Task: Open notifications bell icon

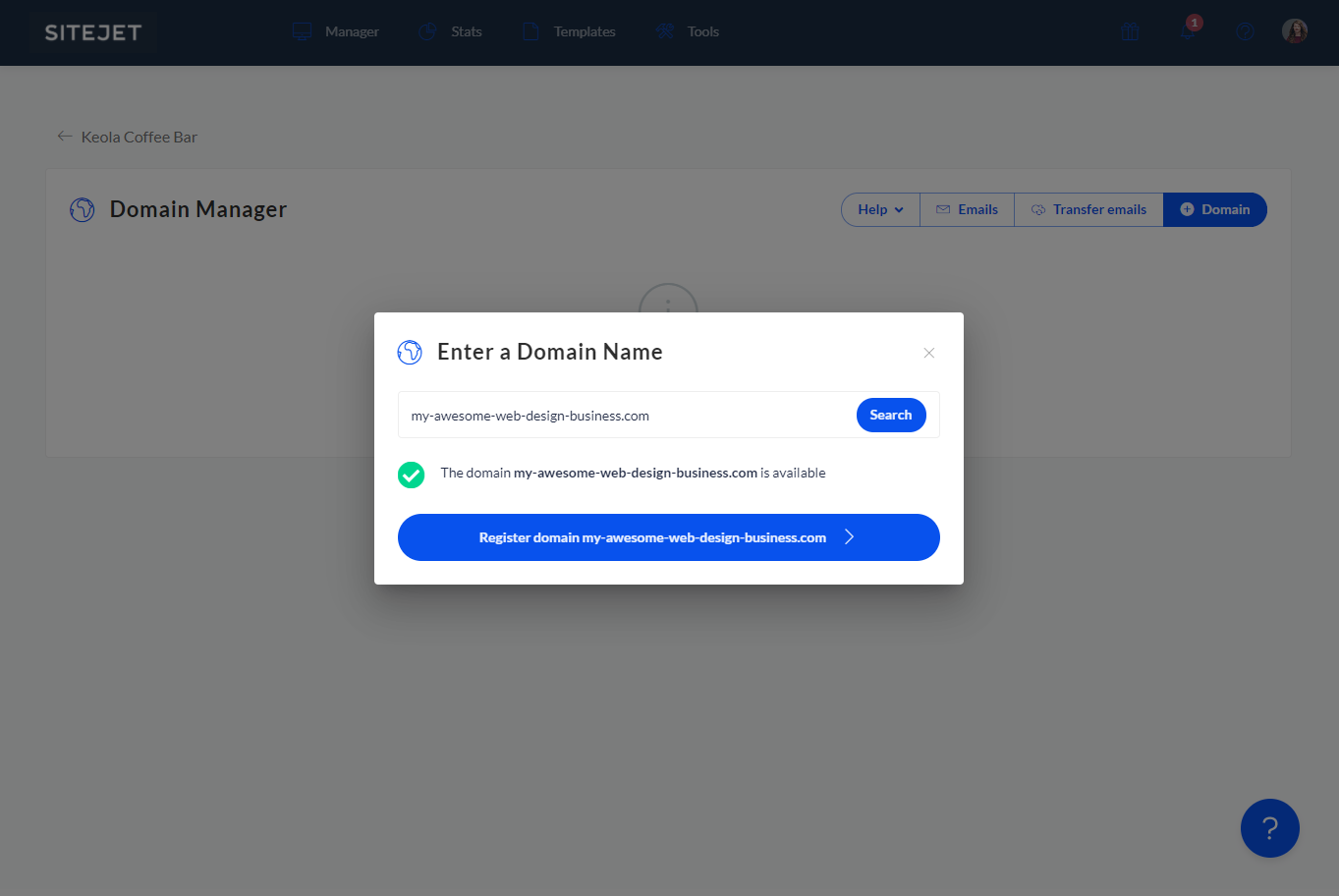Action: click(x=1188, y=31)
